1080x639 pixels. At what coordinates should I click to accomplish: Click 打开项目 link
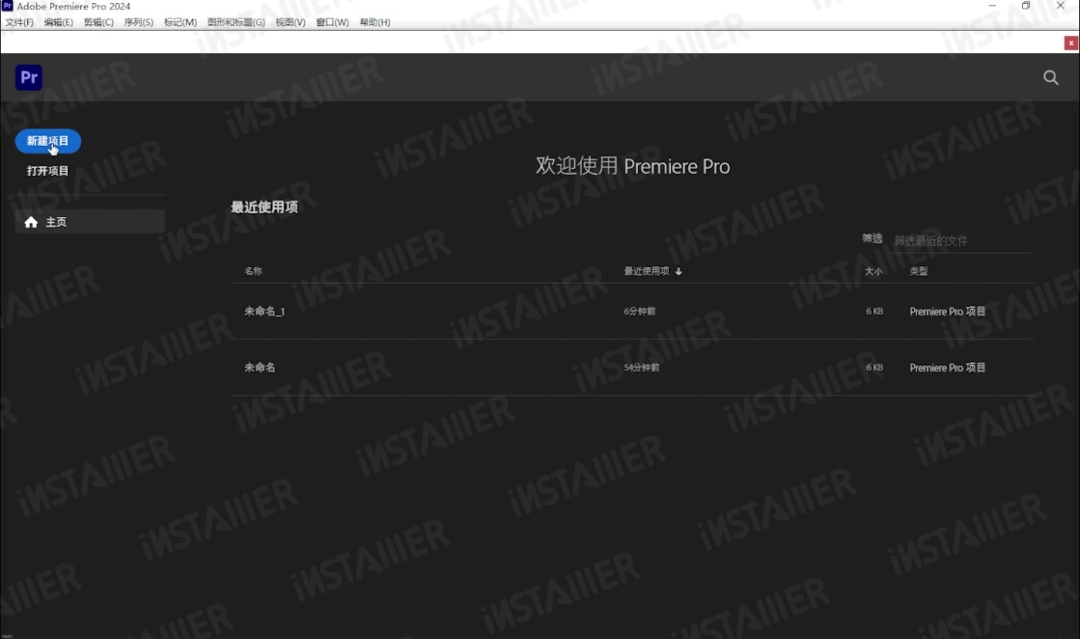(x=48, y=171)
